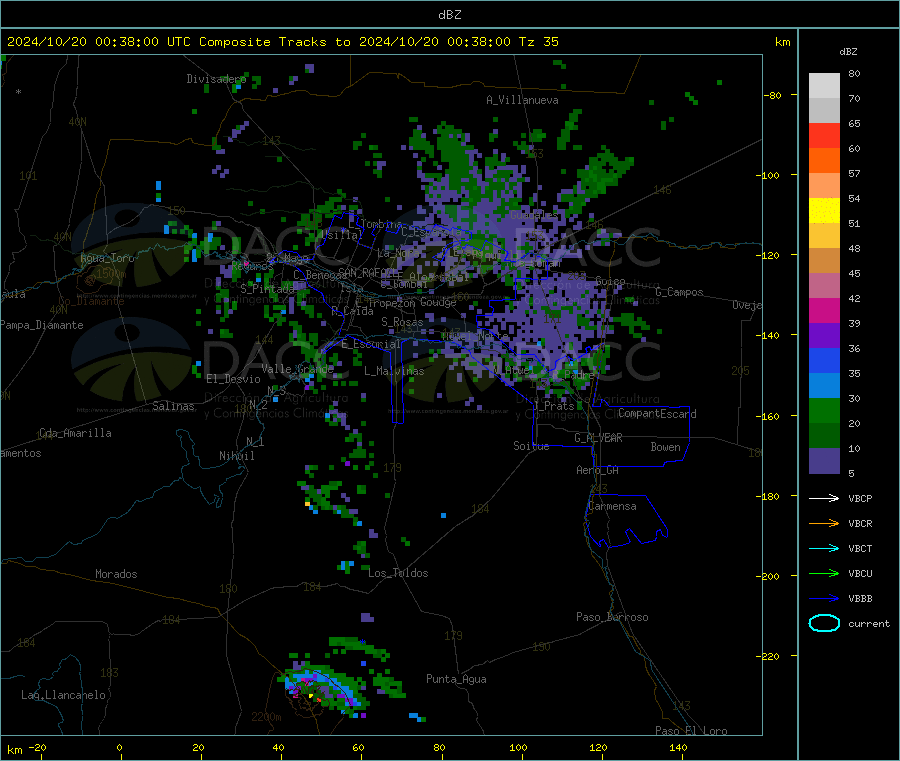Click the S_Rosas place label
Image resolution: width=900 pixels, height=761 pixels.
(402, 322)
